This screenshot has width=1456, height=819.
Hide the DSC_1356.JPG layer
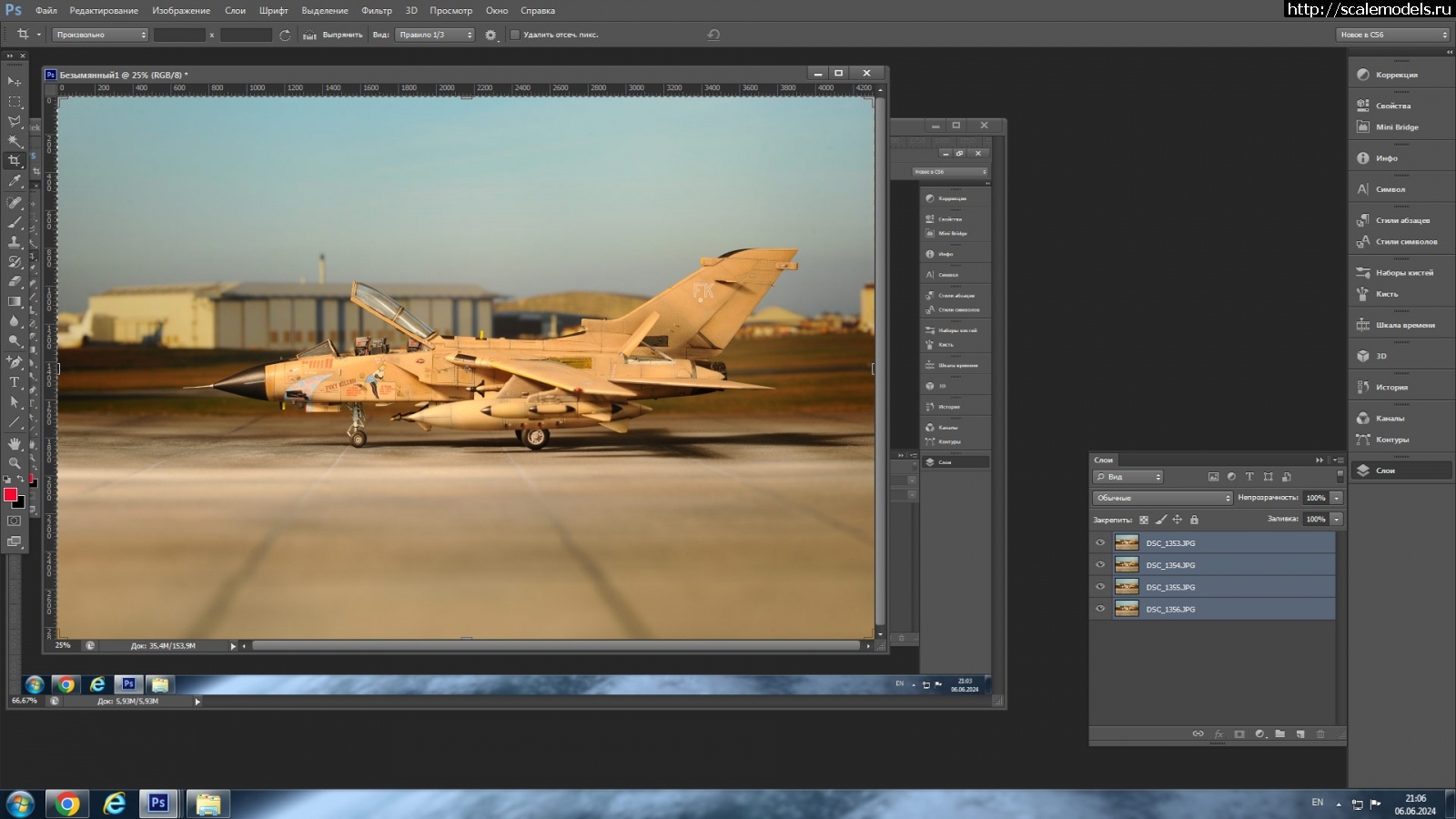coord(1100,609)
